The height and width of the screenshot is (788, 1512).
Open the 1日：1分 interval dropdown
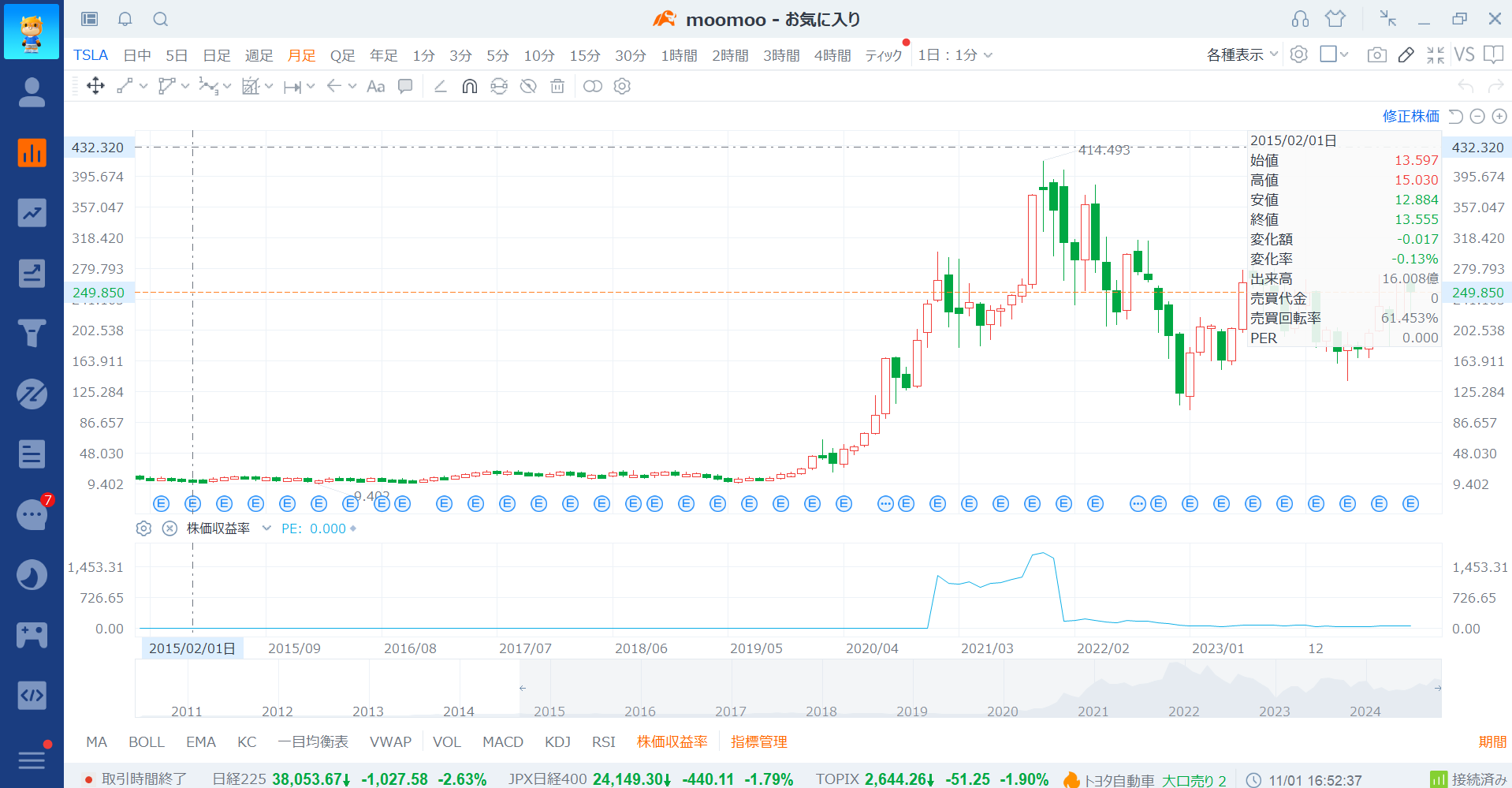coord(955,54)
